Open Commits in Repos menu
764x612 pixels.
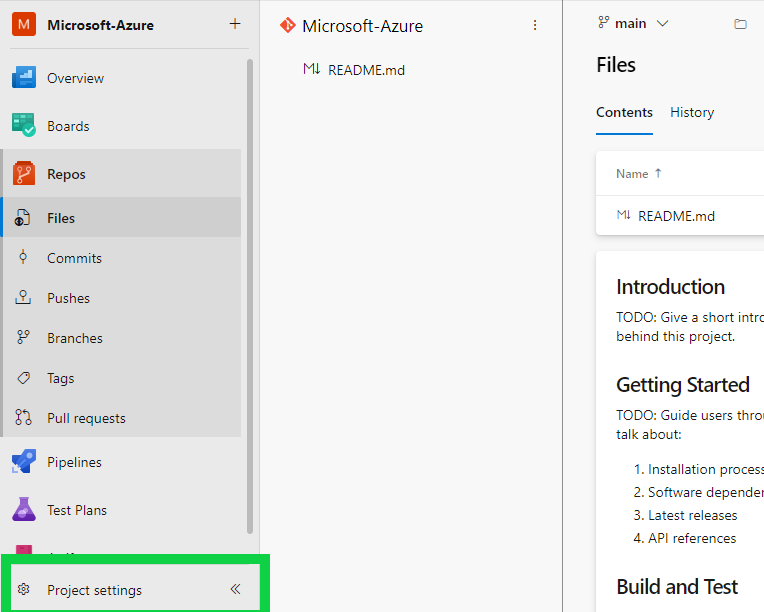74,258
